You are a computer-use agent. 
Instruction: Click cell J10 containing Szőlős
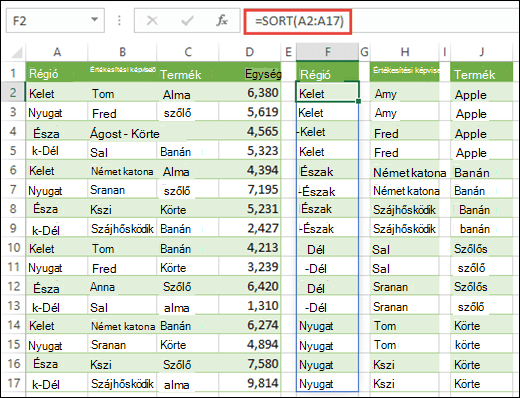pyautogui.click(x=481, y=247)
